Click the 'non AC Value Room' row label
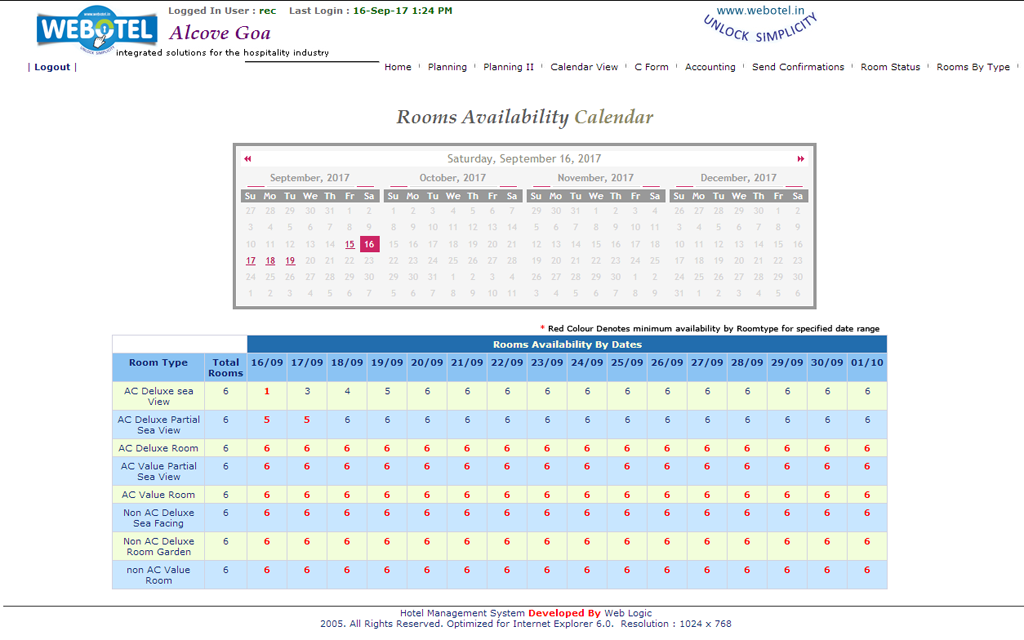Screen dimensions: 1024x640 (159, 575)
